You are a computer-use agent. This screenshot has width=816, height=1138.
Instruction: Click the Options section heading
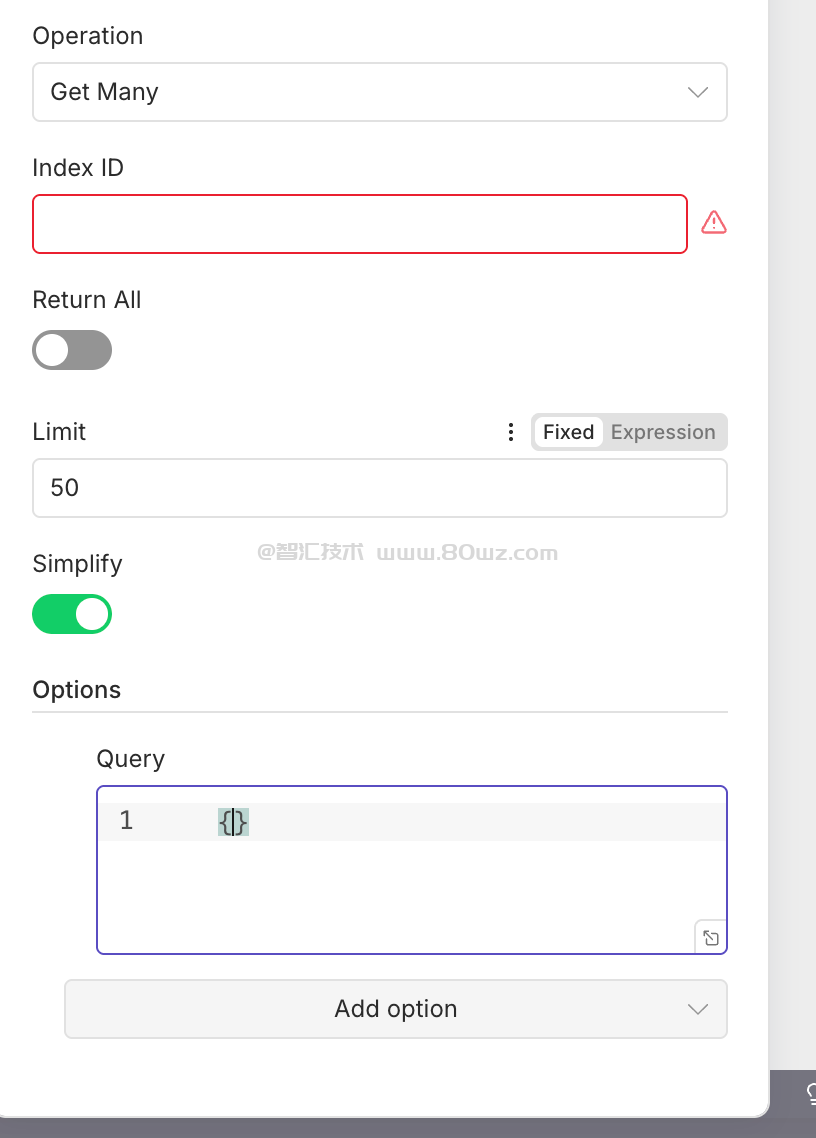coord(77,690)
